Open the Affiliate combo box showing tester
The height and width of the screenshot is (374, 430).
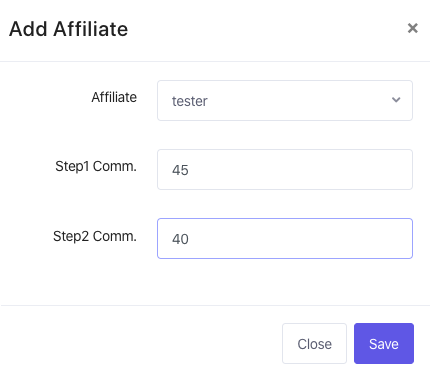(285, 100)
